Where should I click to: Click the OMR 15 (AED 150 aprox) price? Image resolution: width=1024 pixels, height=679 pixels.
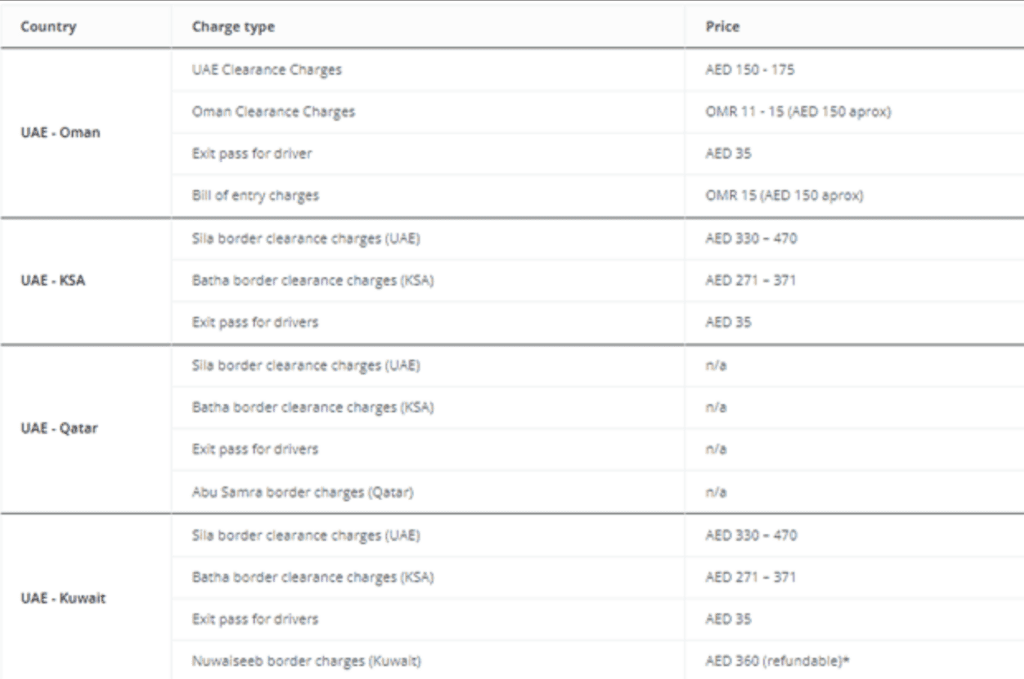pyautogui.click(x=784, y=195)
